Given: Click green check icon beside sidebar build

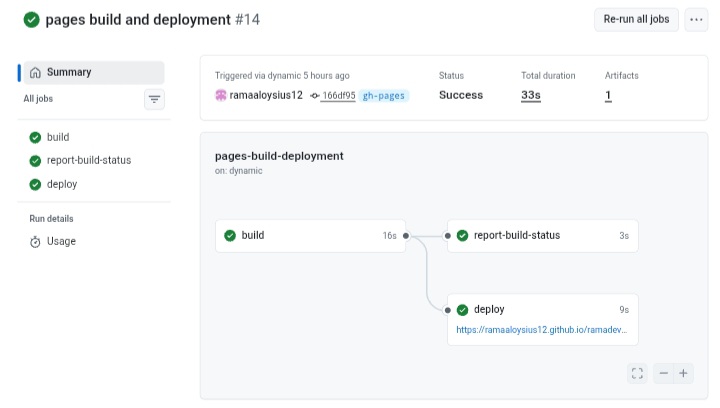Looking at the screenshot, I should 35,137.
